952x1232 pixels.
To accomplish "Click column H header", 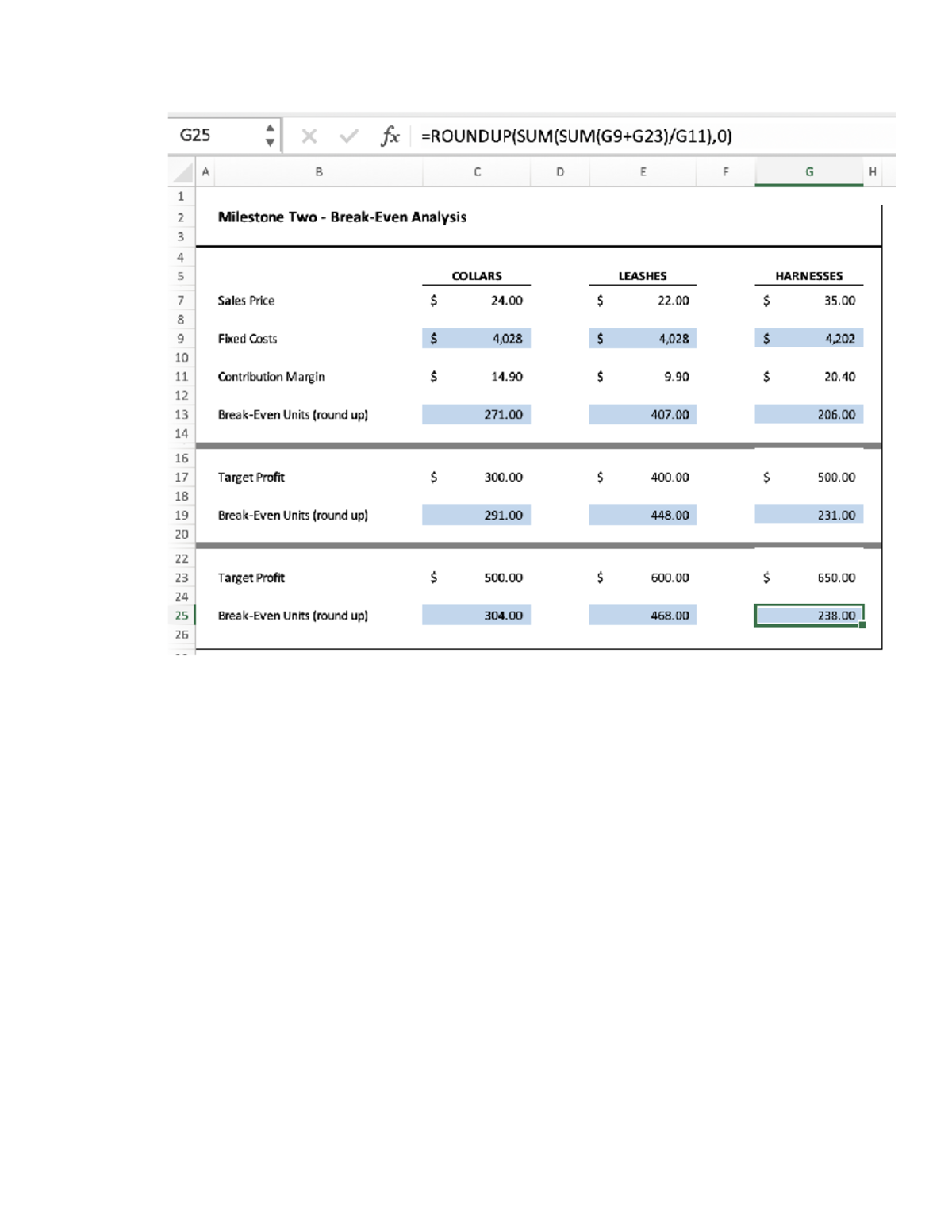I will (x=873, y=171).
